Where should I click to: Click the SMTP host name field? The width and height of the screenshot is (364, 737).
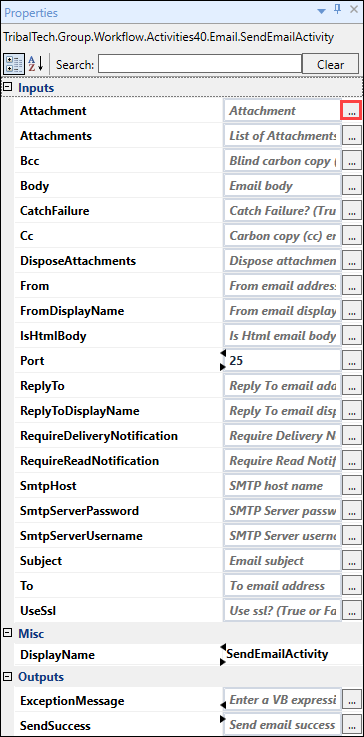[x=282, y=486]
